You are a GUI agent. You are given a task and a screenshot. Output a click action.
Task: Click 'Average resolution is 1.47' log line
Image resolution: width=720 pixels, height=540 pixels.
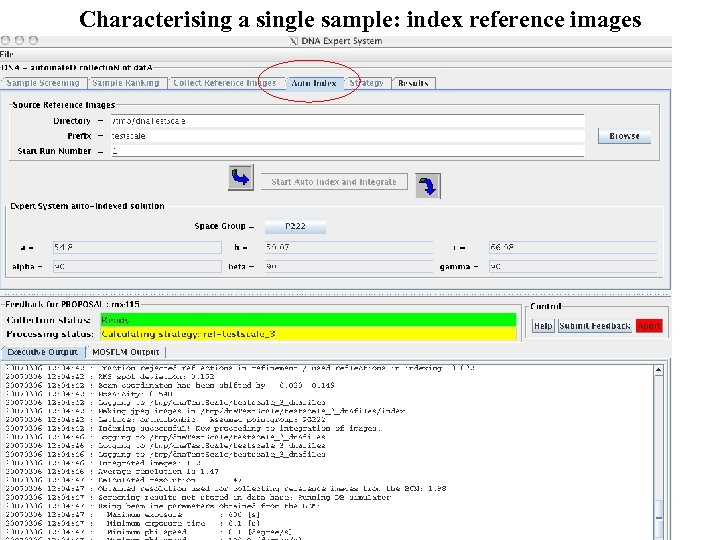click(x=158, y=472)
